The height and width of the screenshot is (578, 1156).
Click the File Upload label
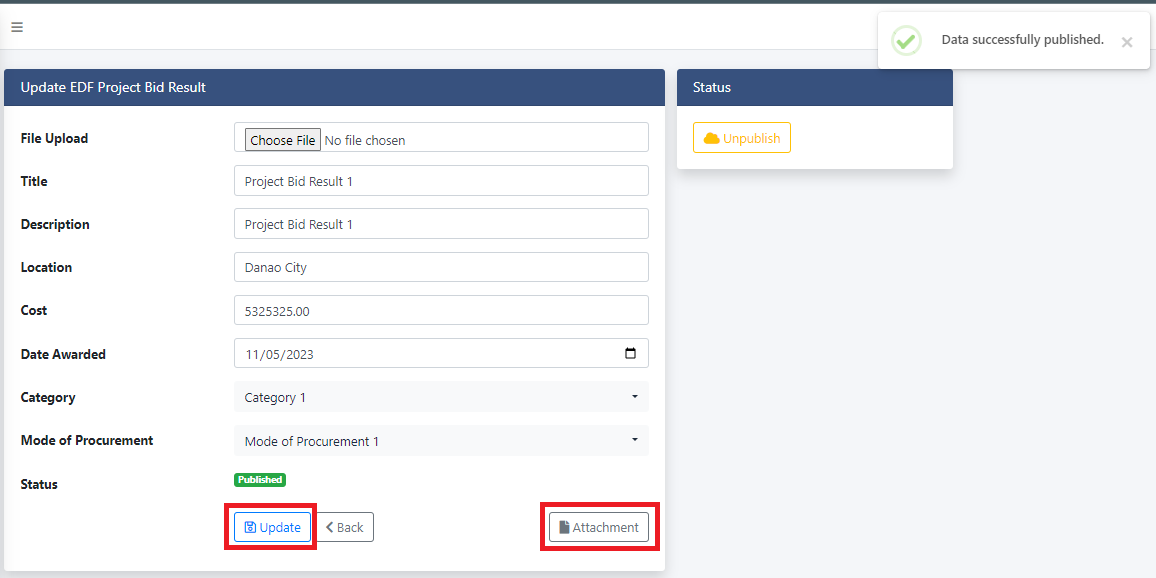coord(54,138)
